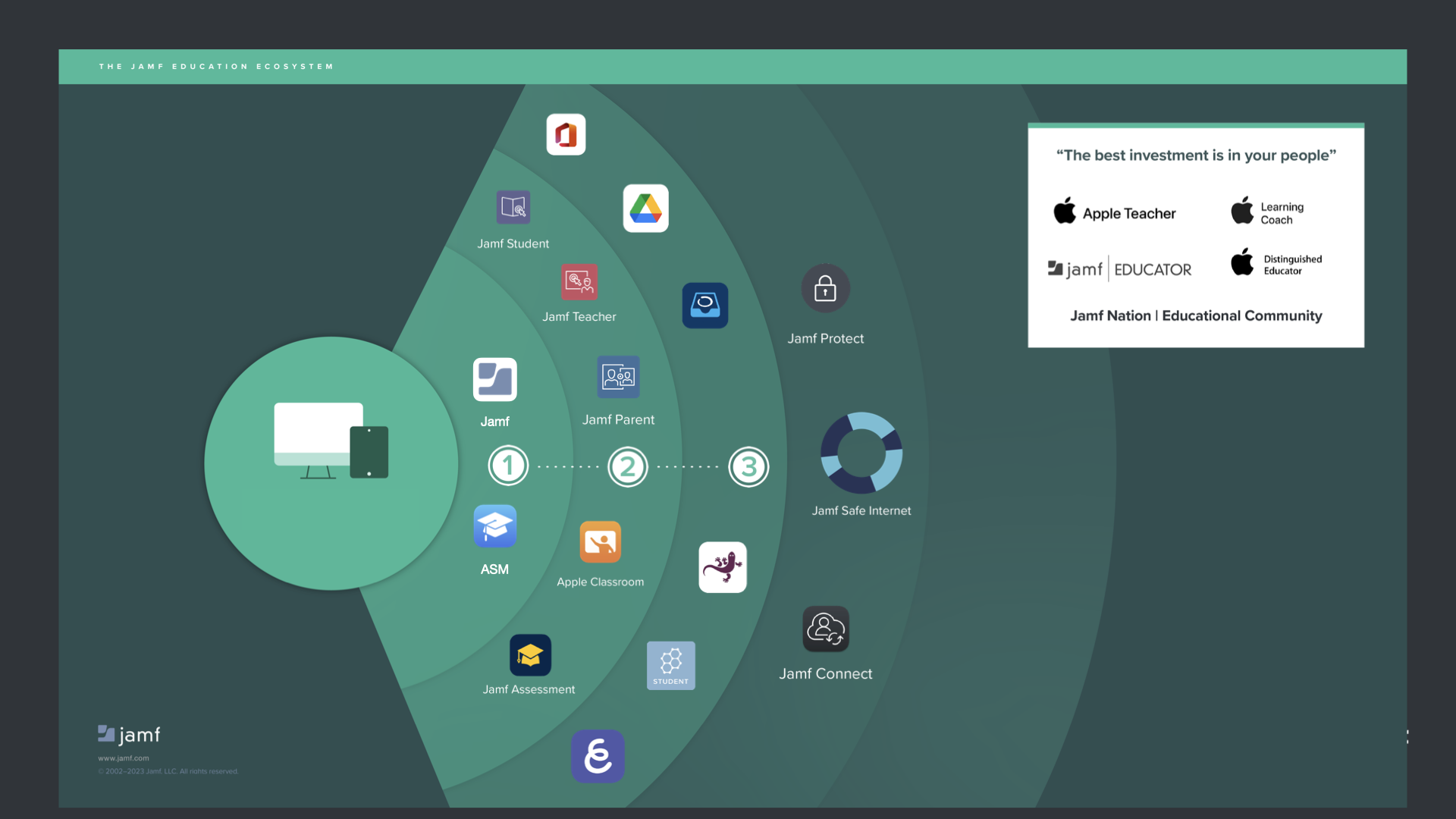
Task: Click the computer and tablet device illustration
Action: tap(331, 441)
